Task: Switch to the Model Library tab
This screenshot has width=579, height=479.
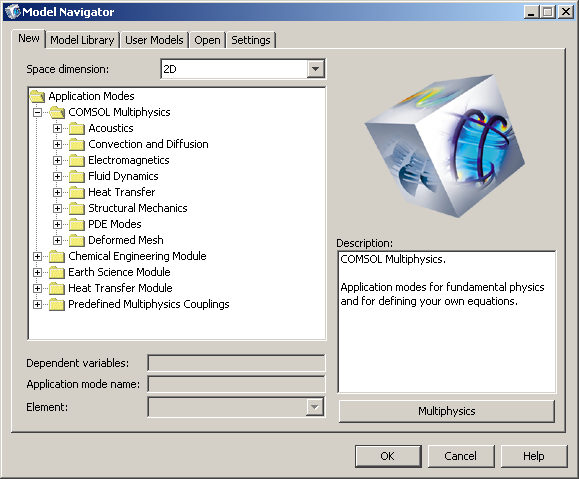Action: point(82,40)
